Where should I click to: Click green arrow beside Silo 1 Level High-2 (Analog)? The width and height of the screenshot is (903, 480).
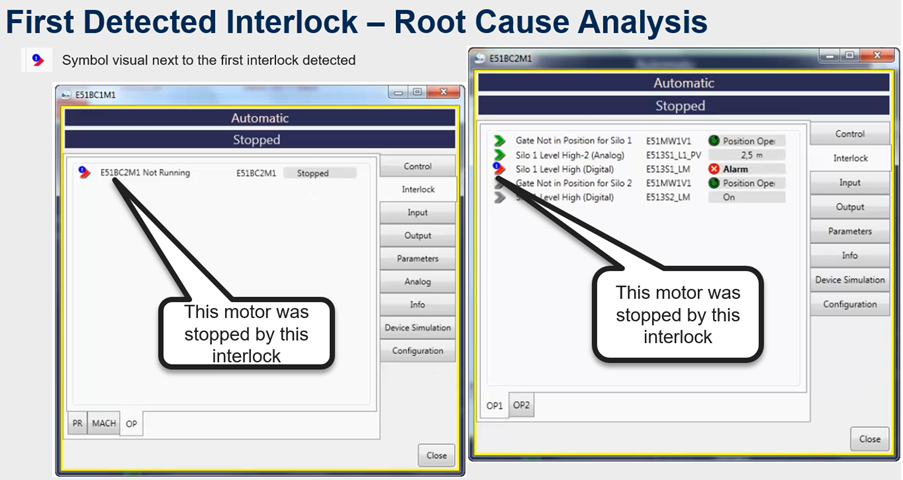[499, 155]
